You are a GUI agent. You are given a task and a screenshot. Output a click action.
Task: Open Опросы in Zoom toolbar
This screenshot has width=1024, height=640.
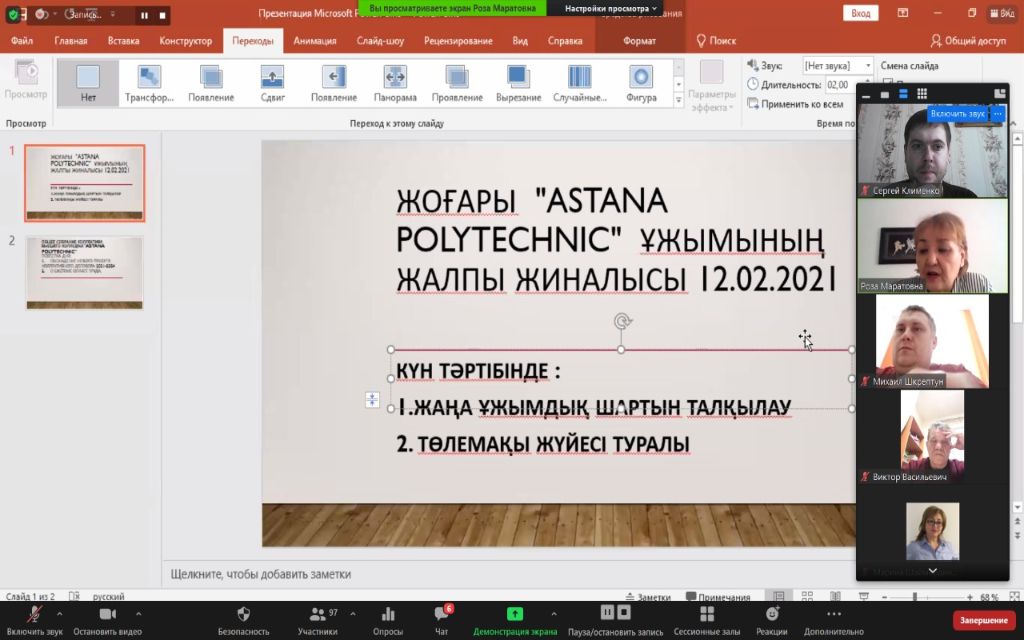click(x=388, y=620)
